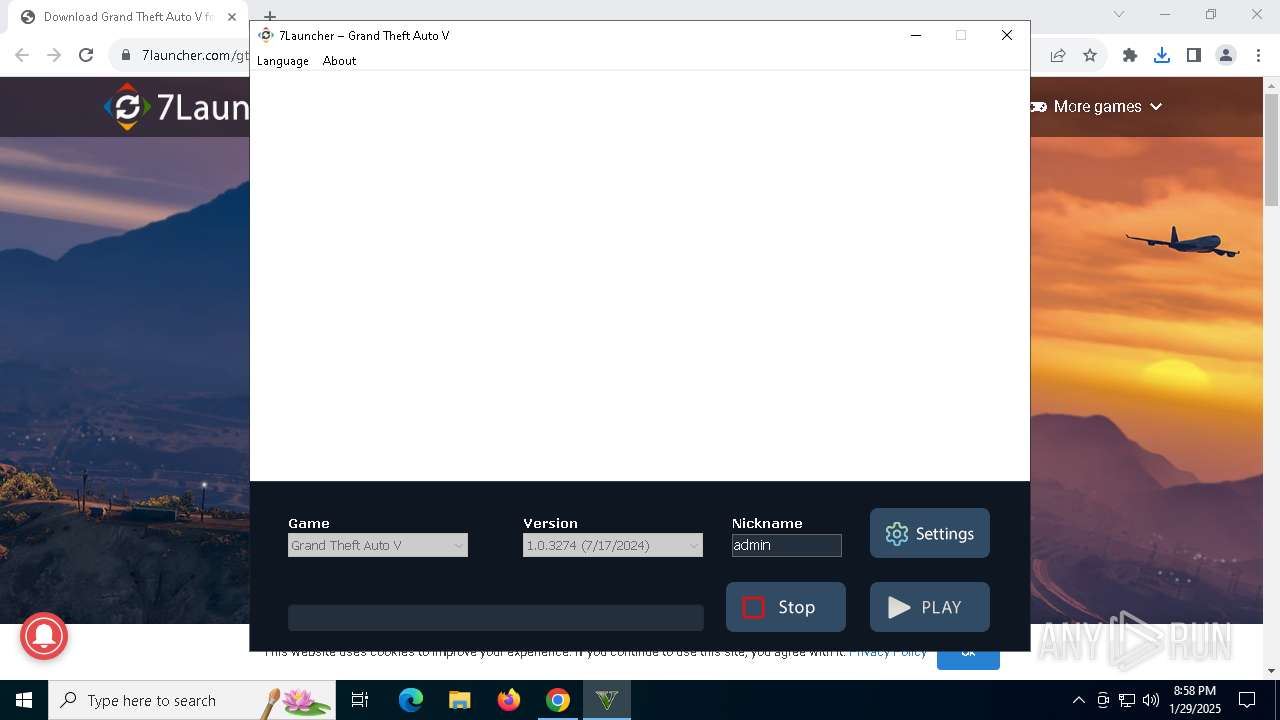Launch Firefox from taskbar
The height and width of the screenshot is (720, 1280).
click(x=509, y=700)
